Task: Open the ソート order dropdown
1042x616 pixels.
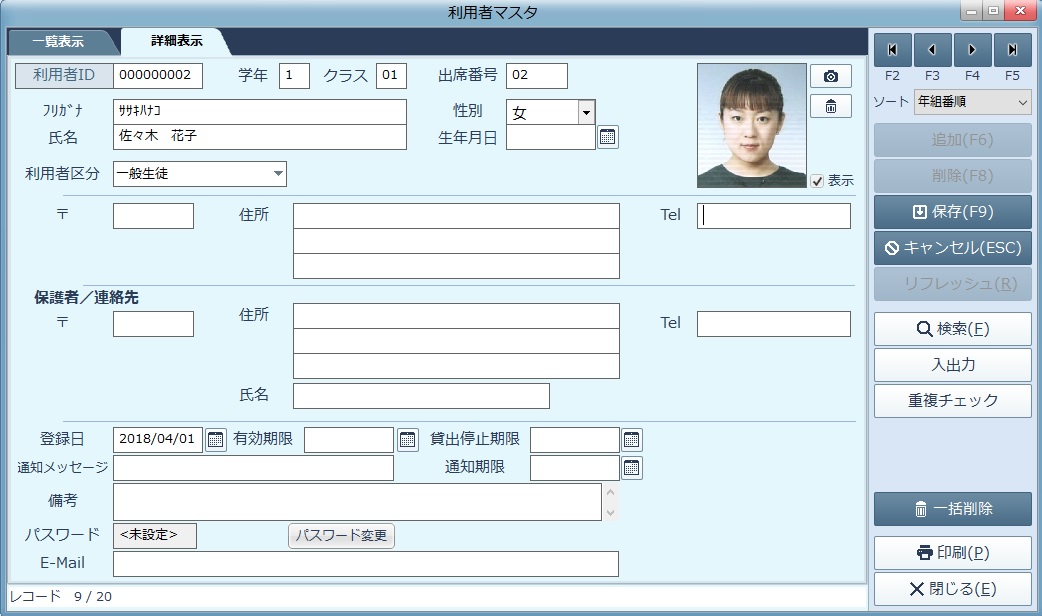Action: 972,102
